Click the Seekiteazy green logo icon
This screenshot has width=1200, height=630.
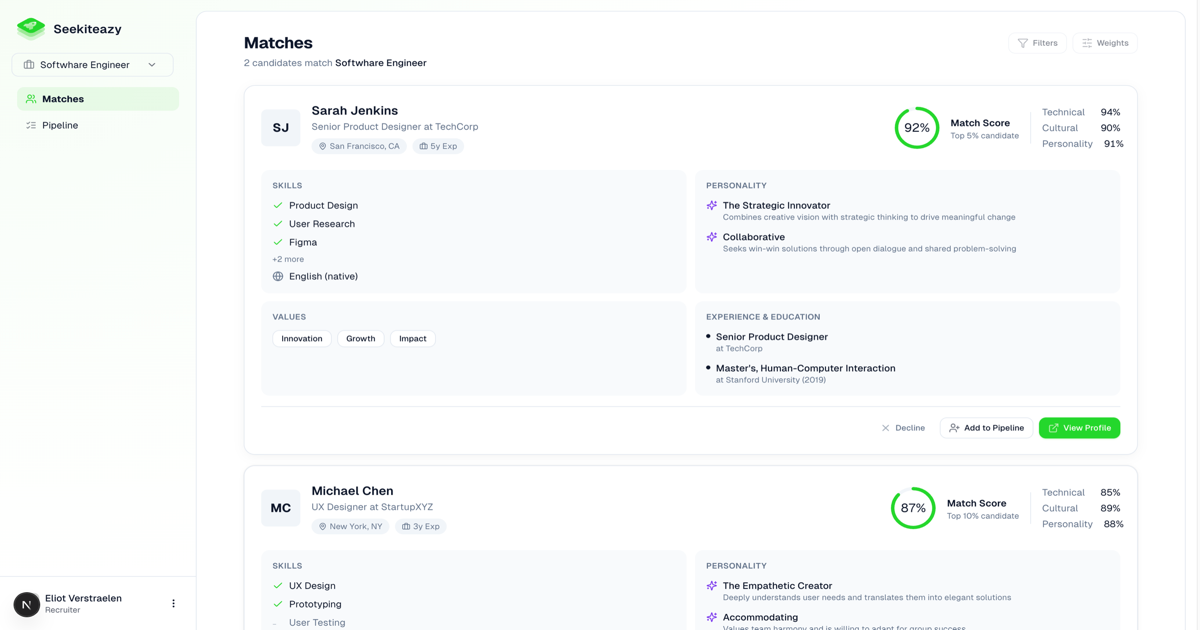click(31, 28)
